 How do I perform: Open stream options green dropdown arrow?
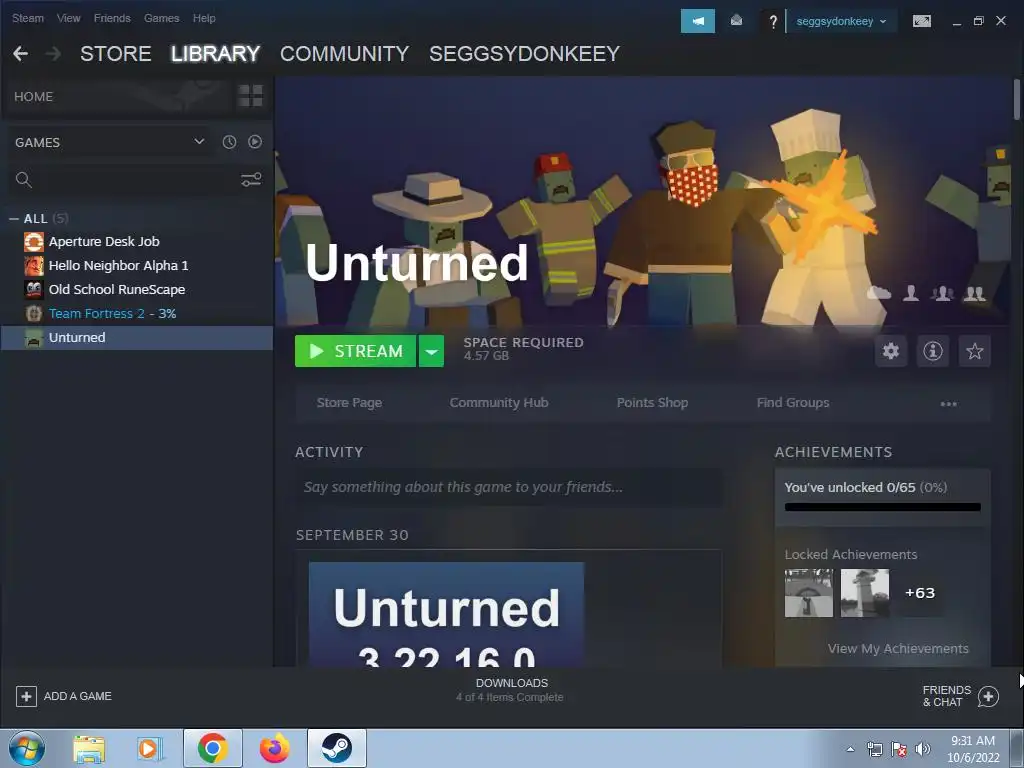pyautogui.click(x=431, y=351)
